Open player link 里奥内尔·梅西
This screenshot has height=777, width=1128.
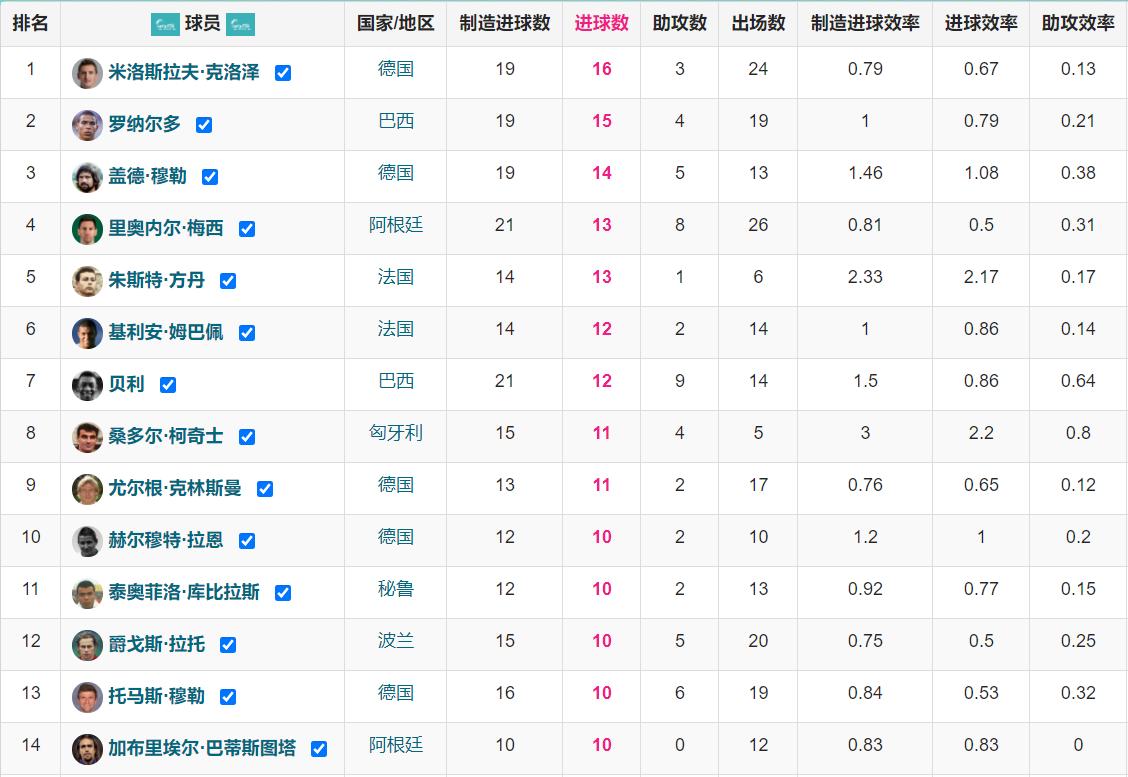click(x=165, y=228)
